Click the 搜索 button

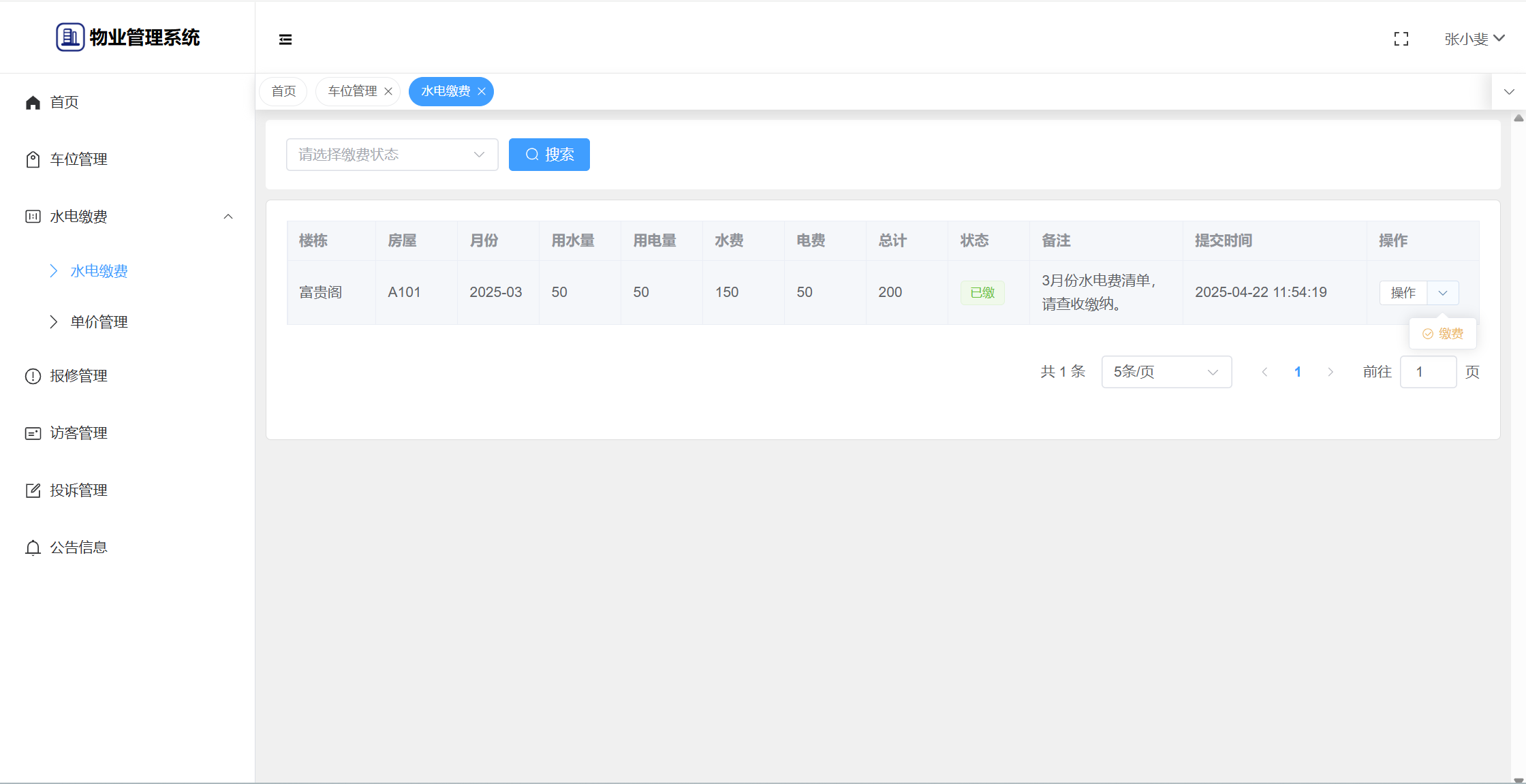coord(549,155)
